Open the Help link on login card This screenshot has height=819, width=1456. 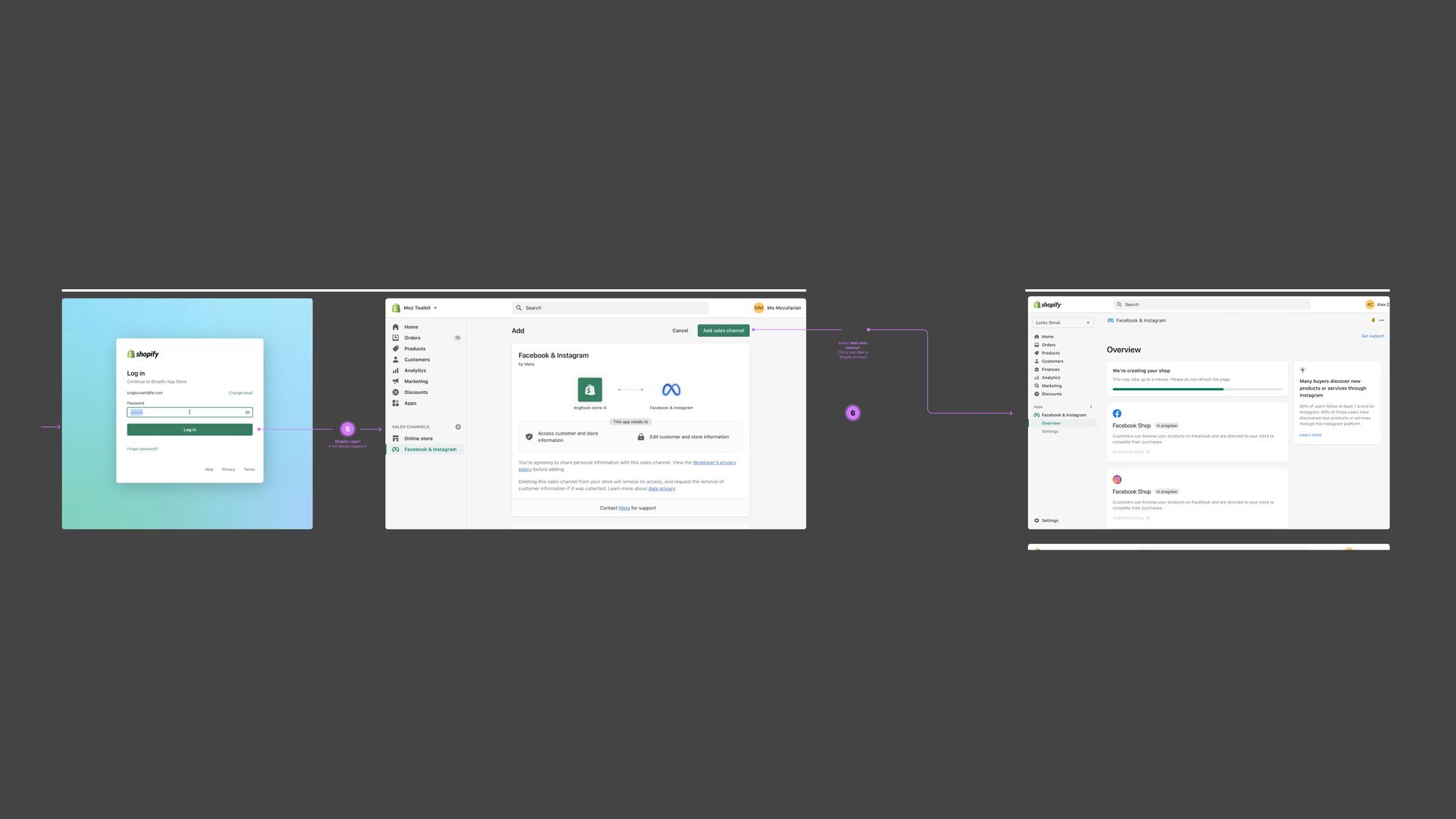[209, 470]
